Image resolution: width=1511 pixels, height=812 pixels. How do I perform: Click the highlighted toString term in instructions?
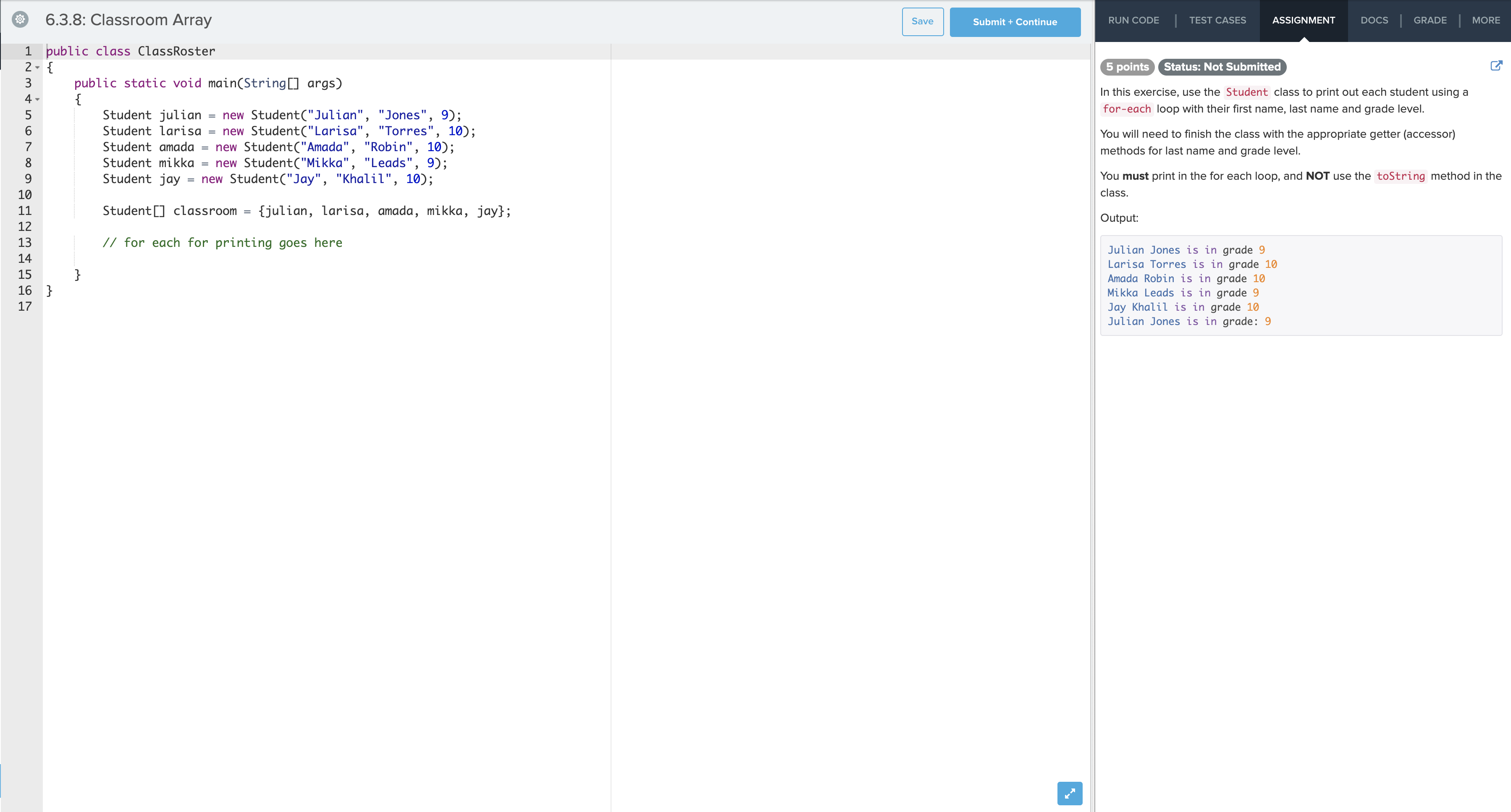click(1400, 175)
